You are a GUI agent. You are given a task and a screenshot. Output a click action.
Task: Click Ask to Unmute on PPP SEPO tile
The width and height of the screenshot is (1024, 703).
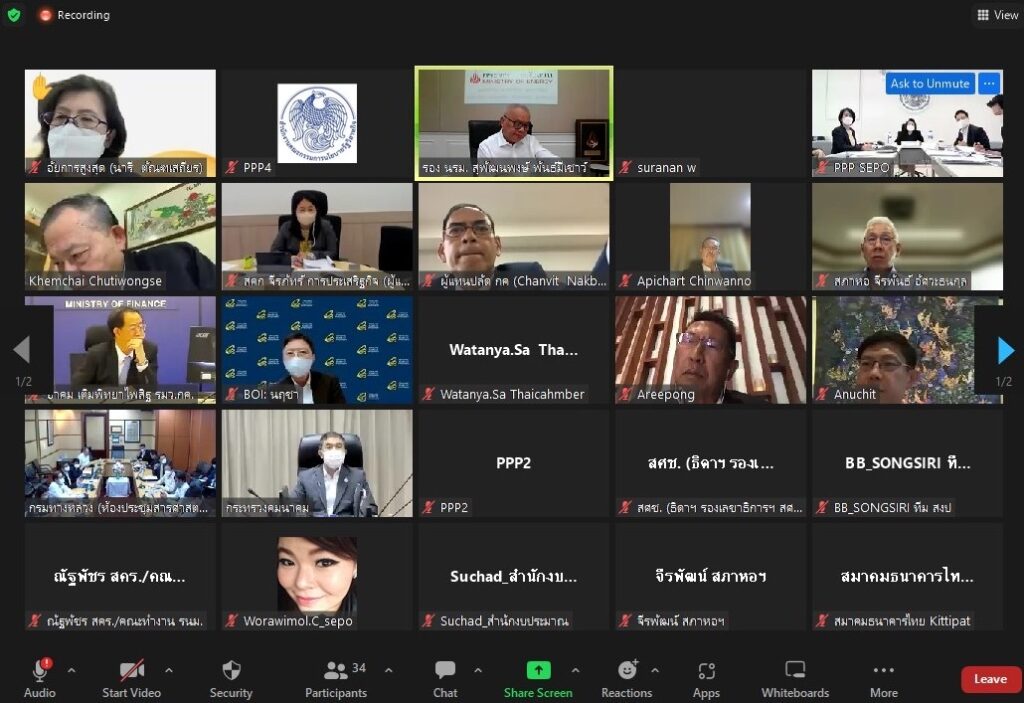pos(929,84)
